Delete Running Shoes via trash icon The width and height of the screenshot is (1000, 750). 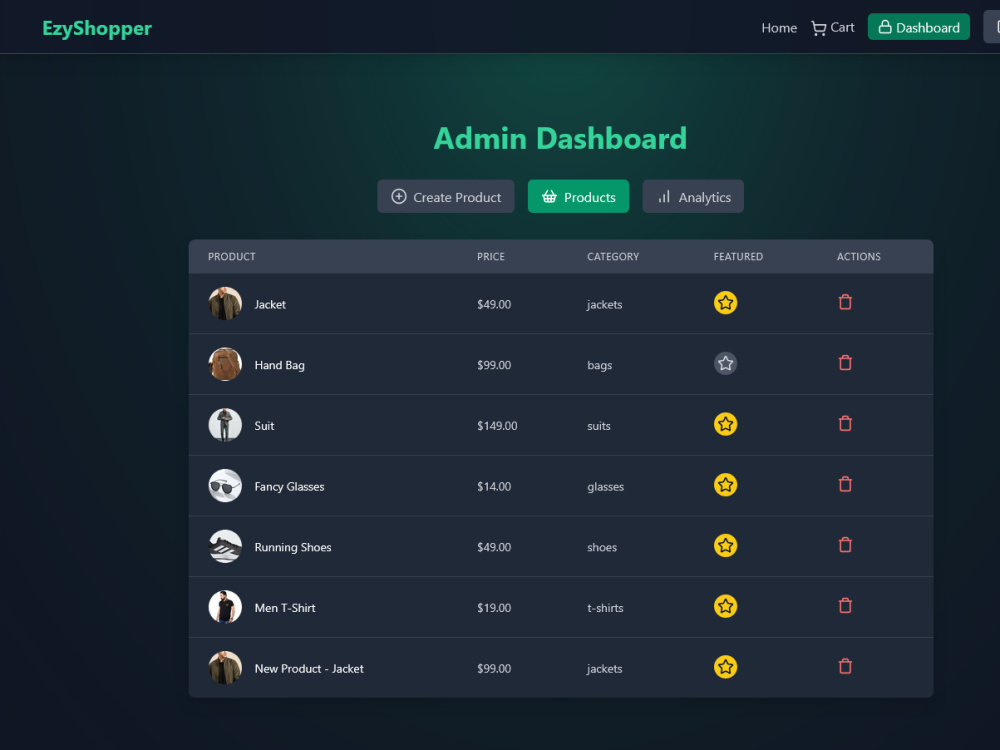pos(845,545)
